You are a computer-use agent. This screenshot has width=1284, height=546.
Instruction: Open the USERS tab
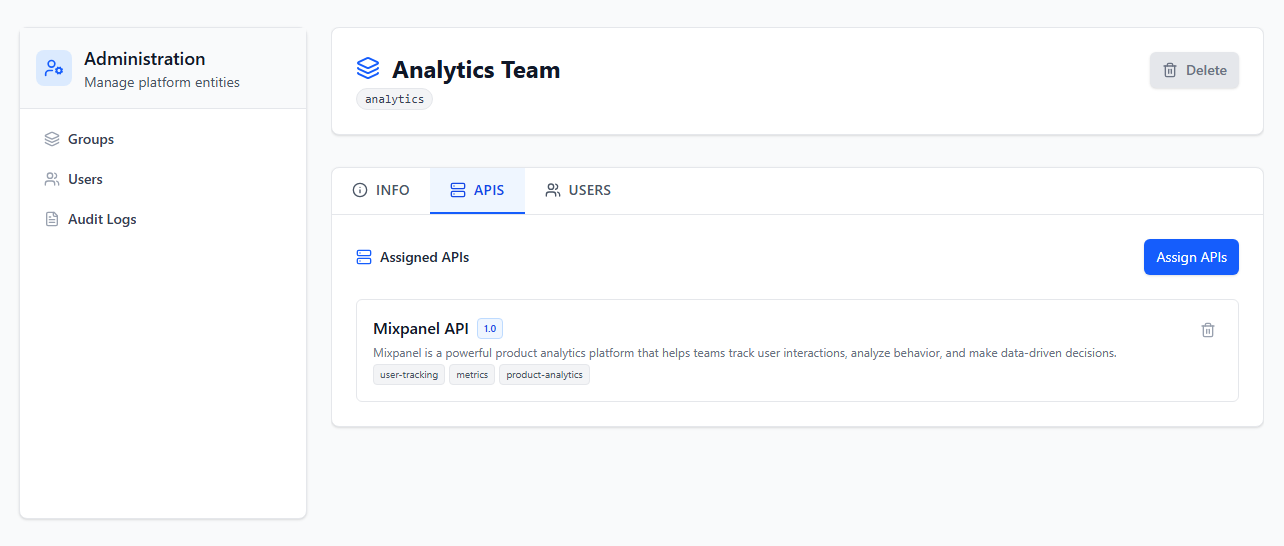tap(578, 190)
